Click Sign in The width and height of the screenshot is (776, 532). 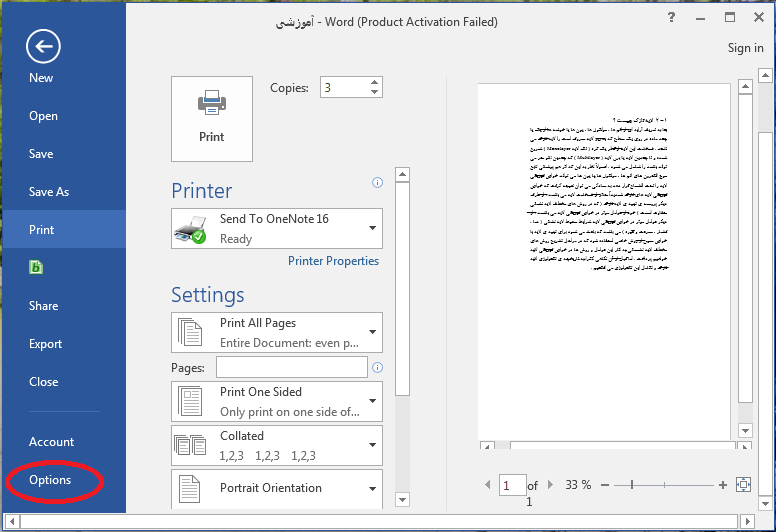click(x=745, y=48)
